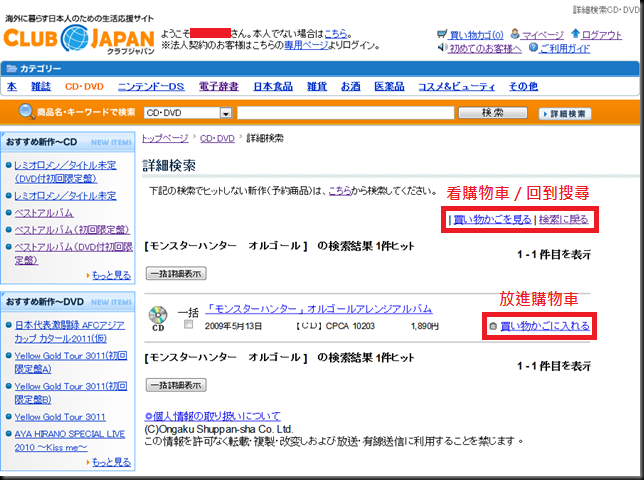The width and height of the screenshot is (644, 480).
Task: Open the 雑貨 category
Action: [317, 87]
